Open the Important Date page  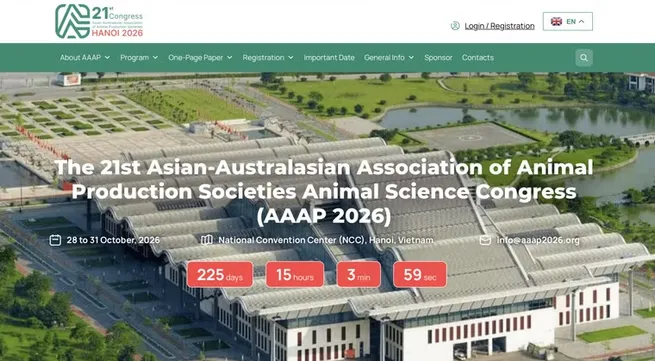[329, 58]
